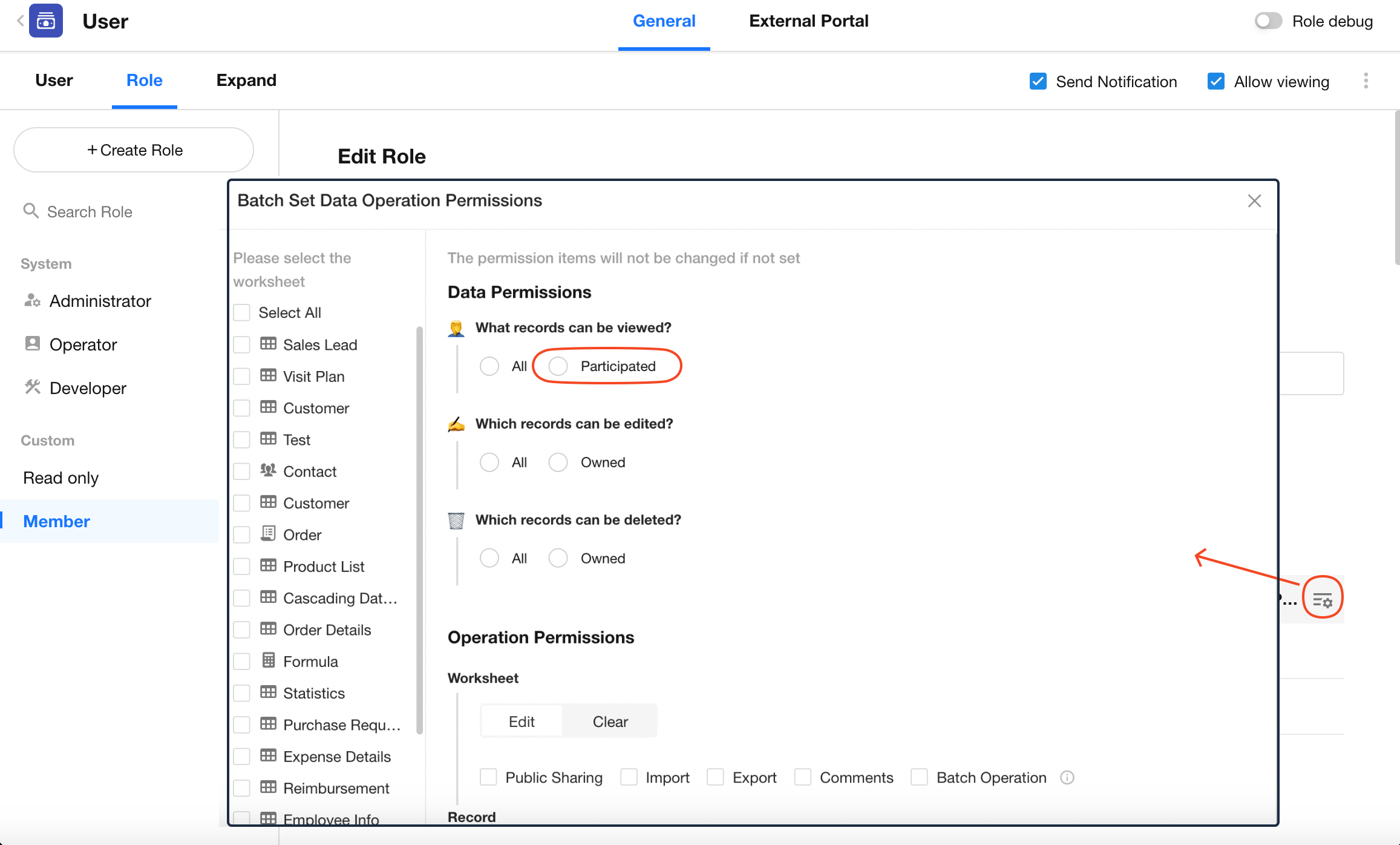Uncheck the Send Notification checkbox
The image size is (1400, 845).
click(1038, 82)
